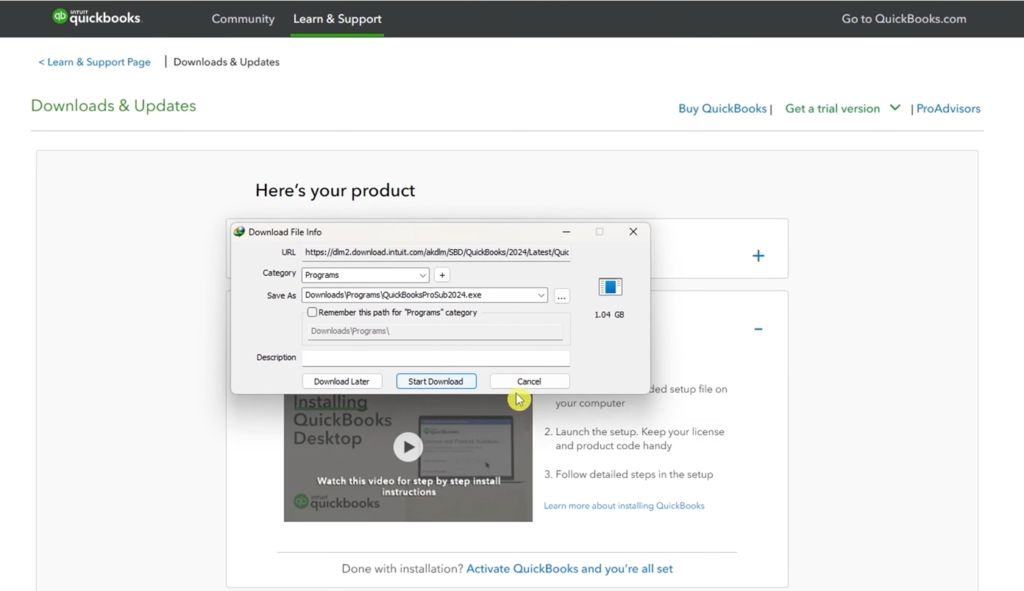The image size is (1024, 591).
Task: Click the Start Download button
Action: coord(436,381)
